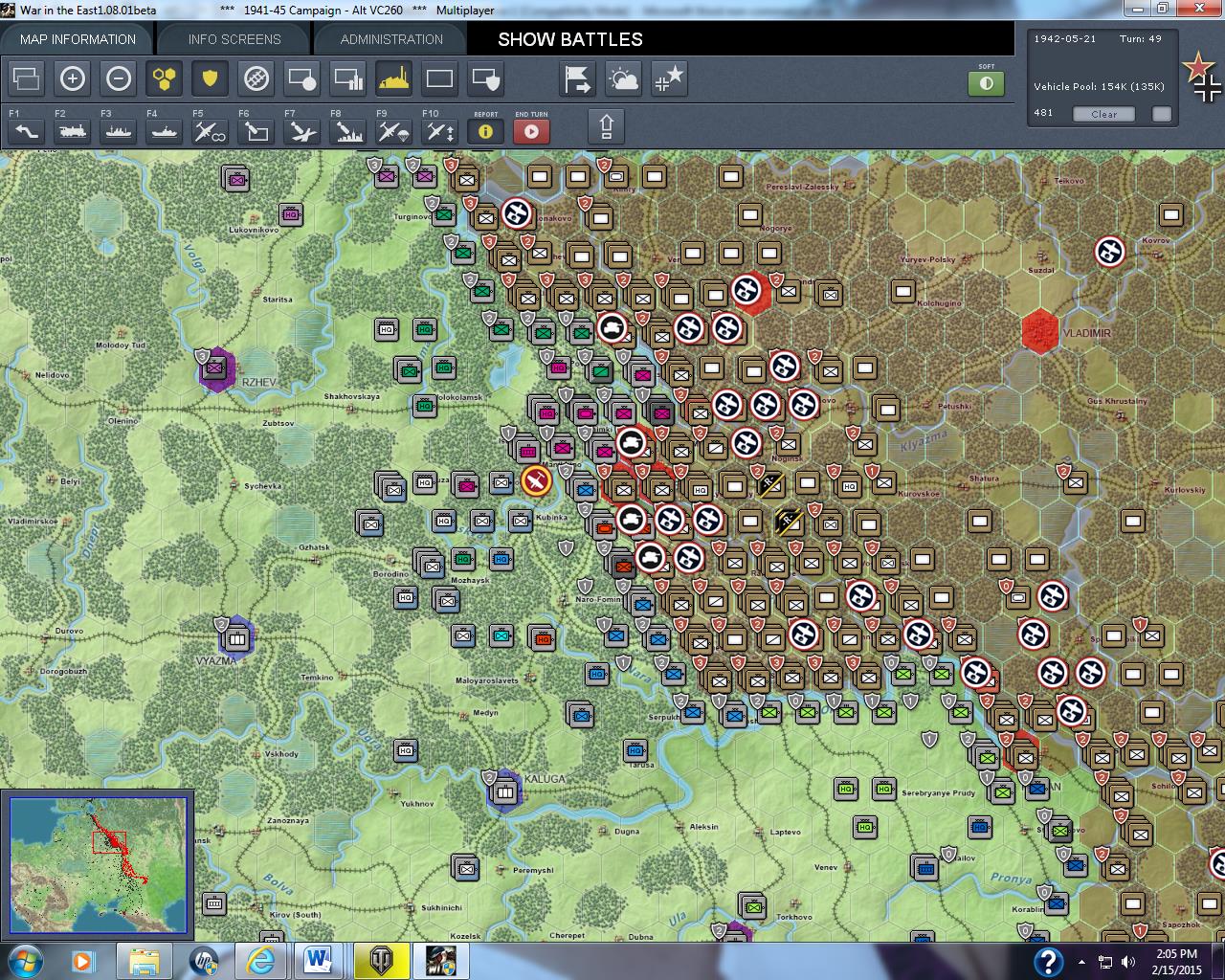This screenshot has width=1225, height=980.
Task: Toggle the yellow factory display button
Action: pyautogui.click(x=394, y=78)
